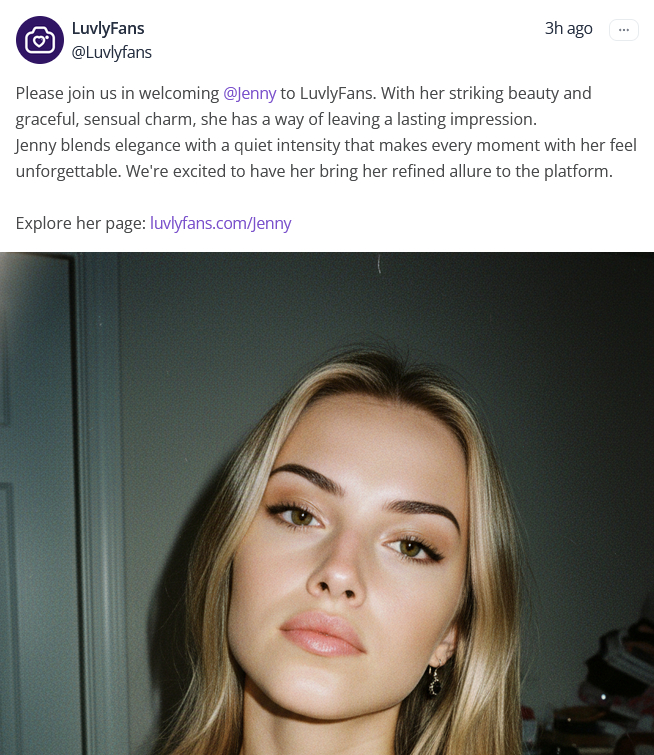The image size is (654, 755).
Task: Click the text "unforgettable" in the post
Action: tap(68, 171)
